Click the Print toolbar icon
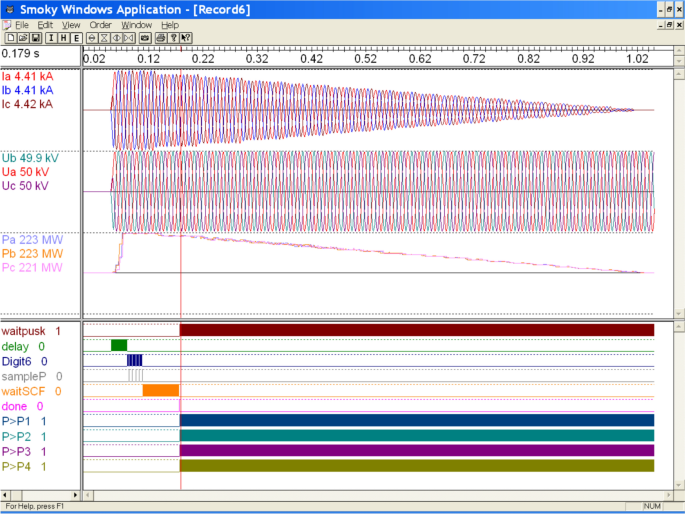 [x=161, y=38]
